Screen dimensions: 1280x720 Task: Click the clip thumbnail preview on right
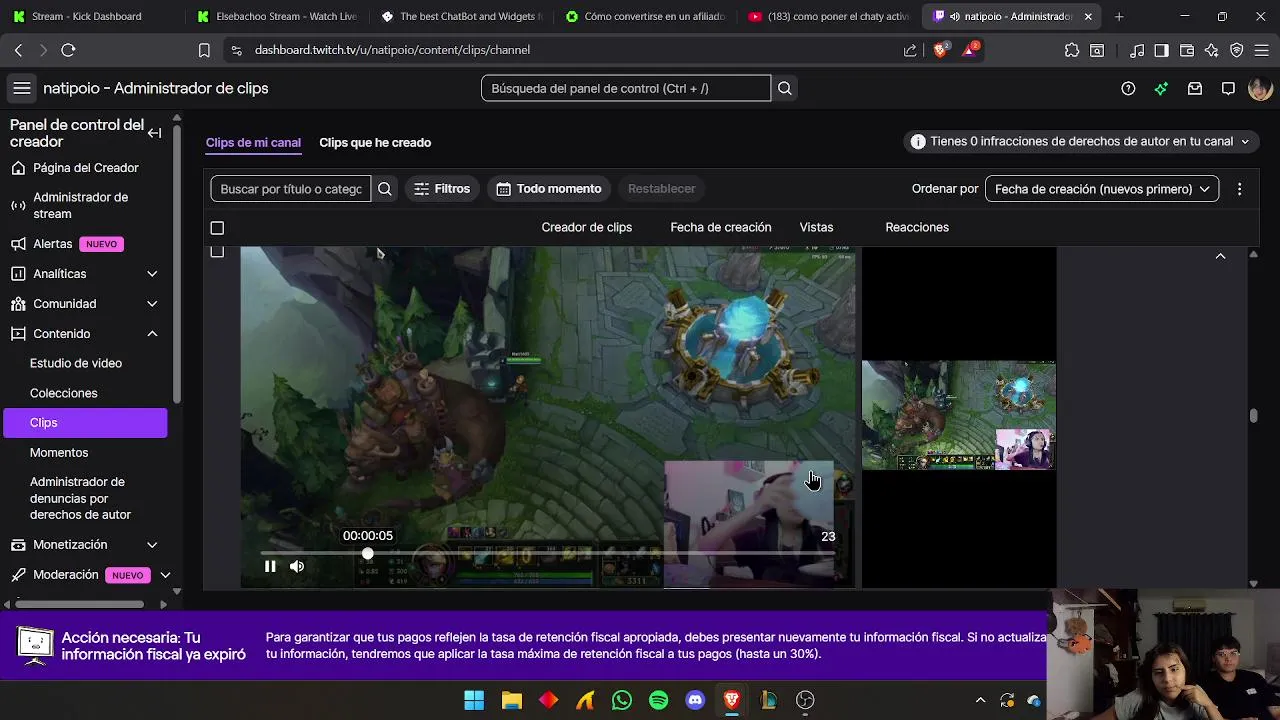[x=959, y=415]
